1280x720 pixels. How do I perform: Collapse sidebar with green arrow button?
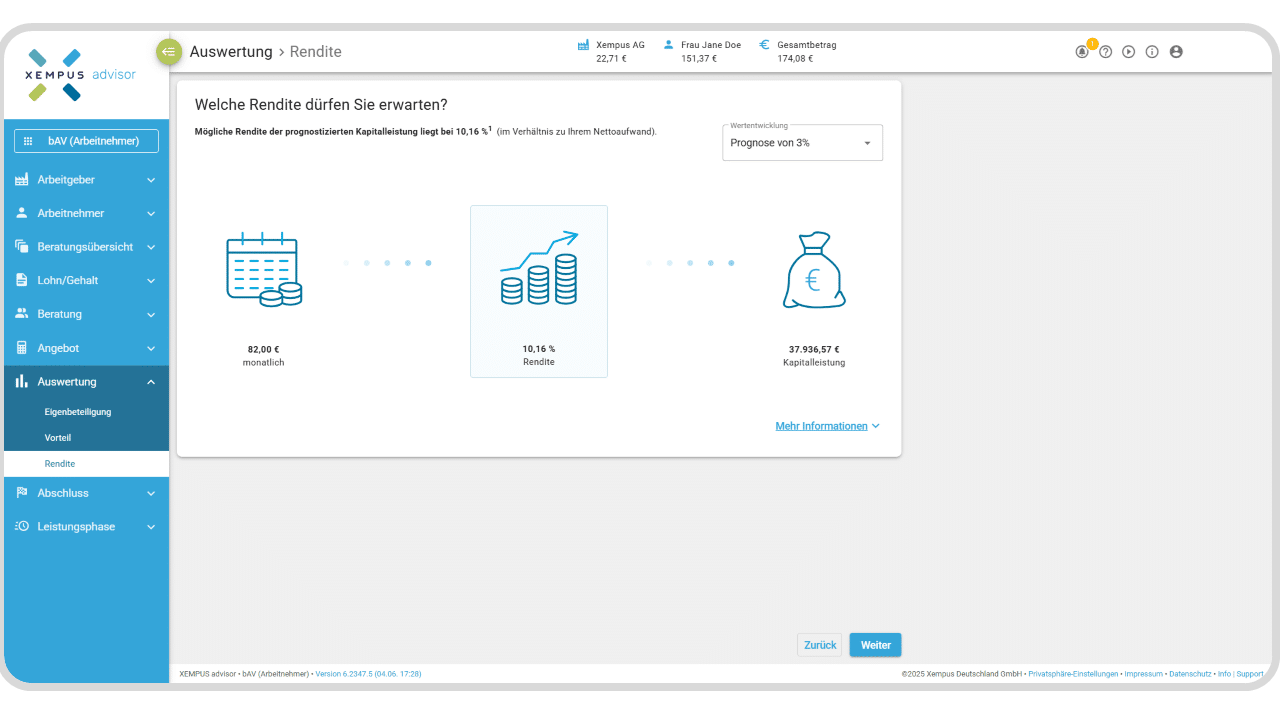[168, 52]
